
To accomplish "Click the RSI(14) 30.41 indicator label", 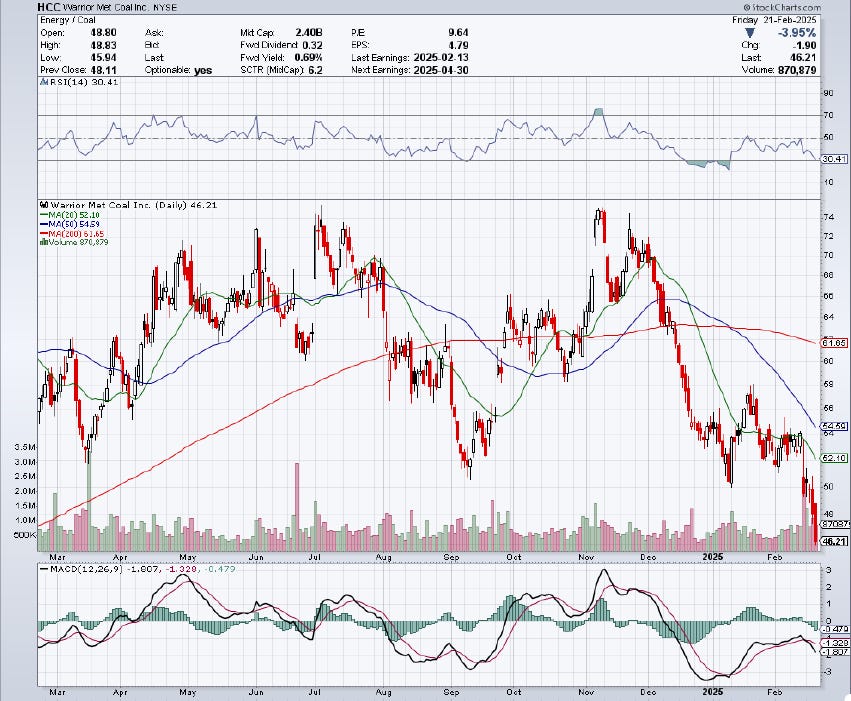I will click(79, 82).
